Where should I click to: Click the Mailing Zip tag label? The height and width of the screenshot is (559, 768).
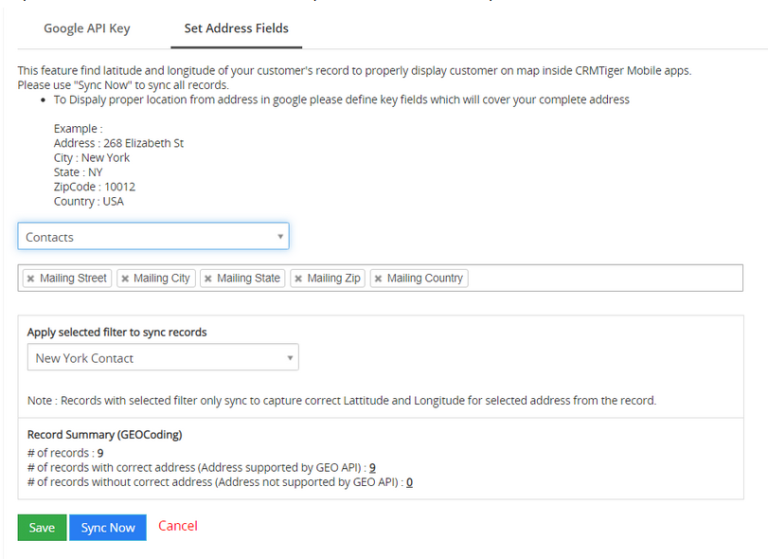tap(334, 278)
